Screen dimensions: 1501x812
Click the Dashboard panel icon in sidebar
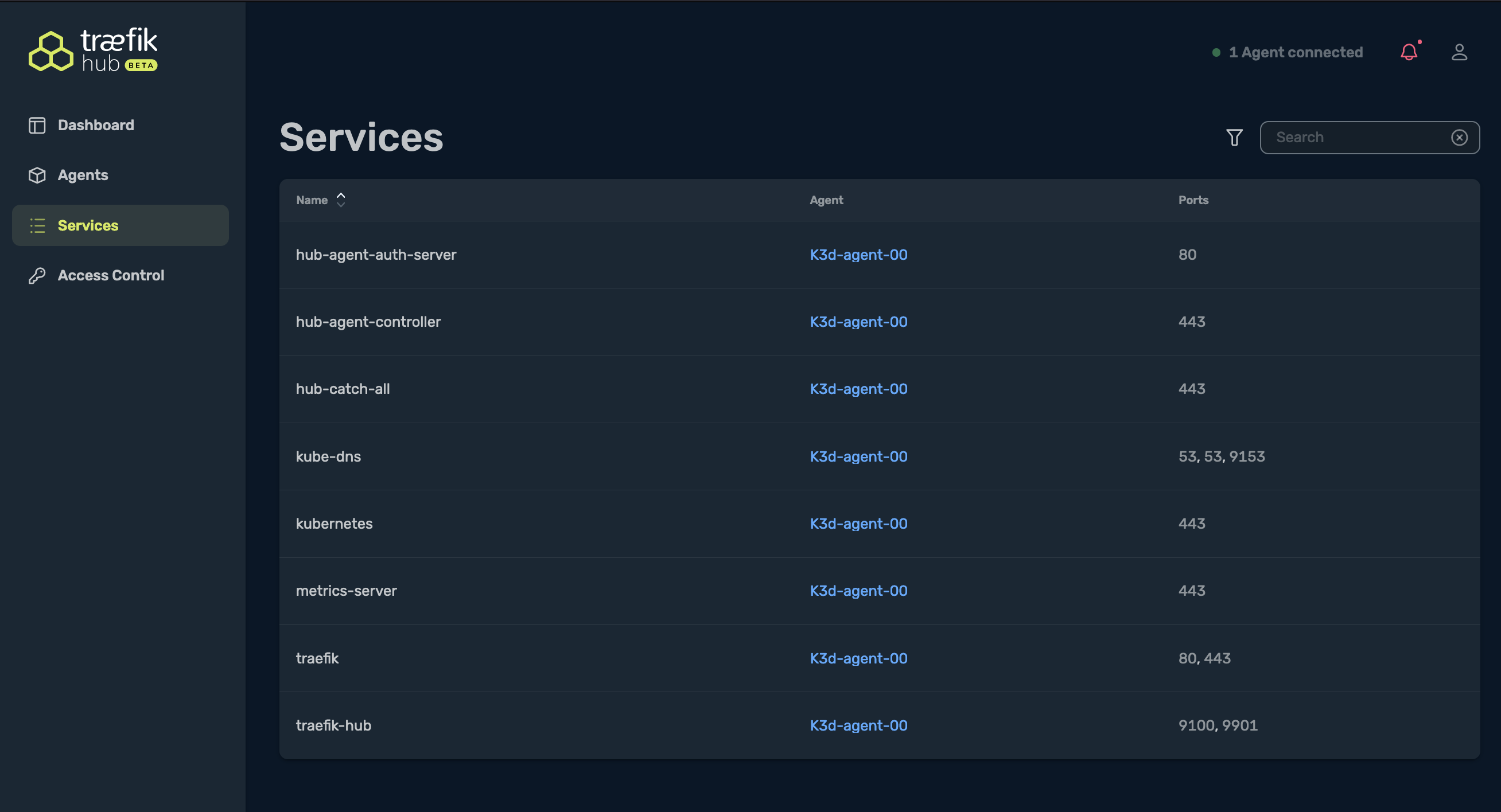pyautogui.click(x=37, y=125)
